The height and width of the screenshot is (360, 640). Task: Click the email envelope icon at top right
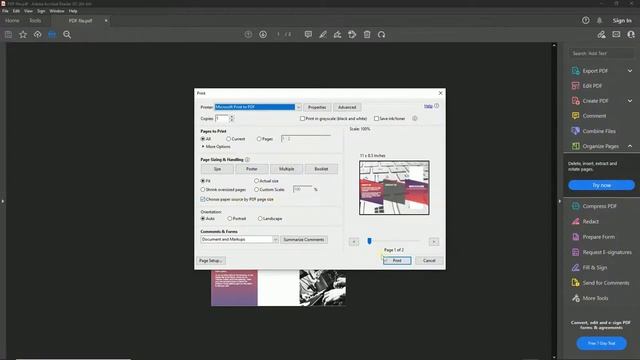616,35
